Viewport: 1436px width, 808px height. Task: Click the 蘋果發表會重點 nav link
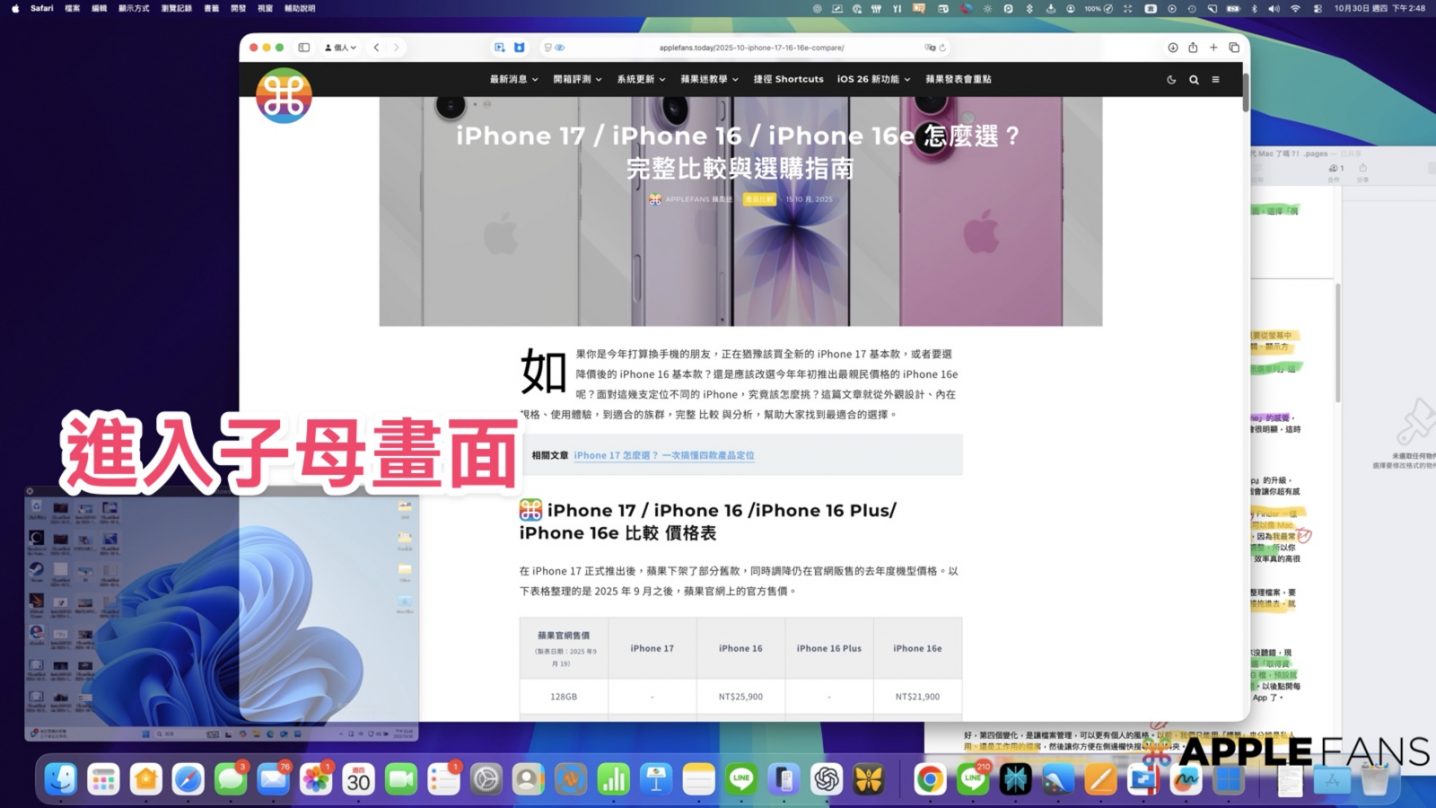coord(958,79)
